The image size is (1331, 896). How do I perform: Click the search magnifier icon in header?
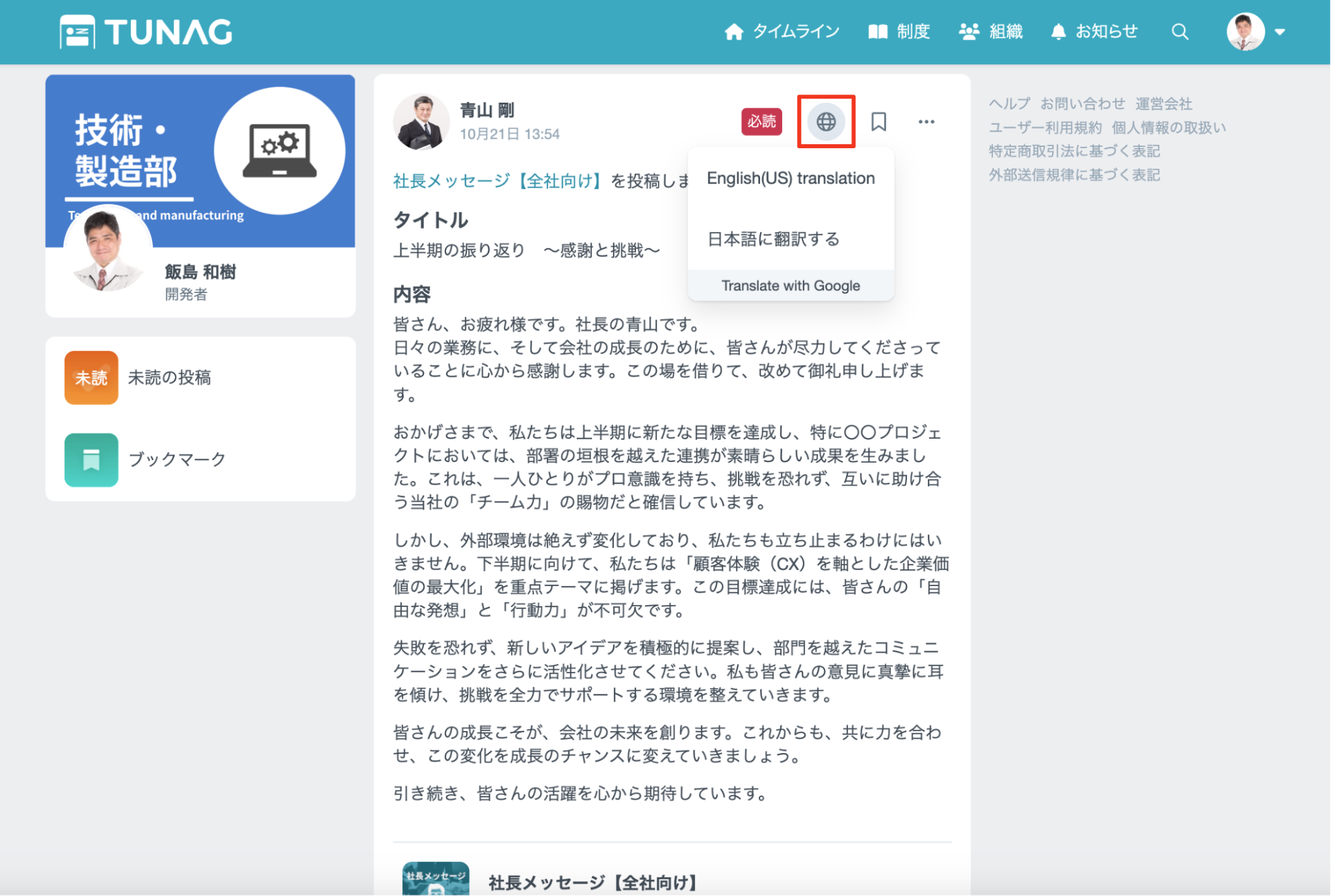click(1179, 32)
